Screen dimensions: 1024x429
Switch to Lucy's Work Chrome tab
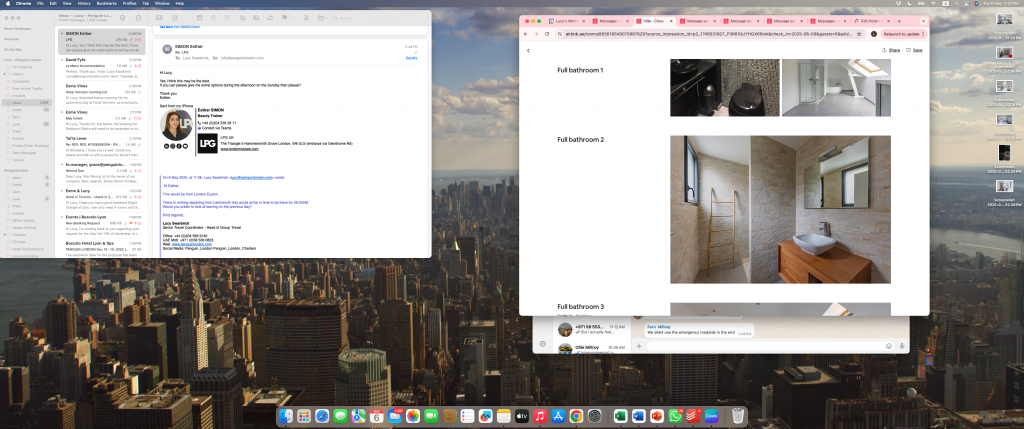(568, 21)
